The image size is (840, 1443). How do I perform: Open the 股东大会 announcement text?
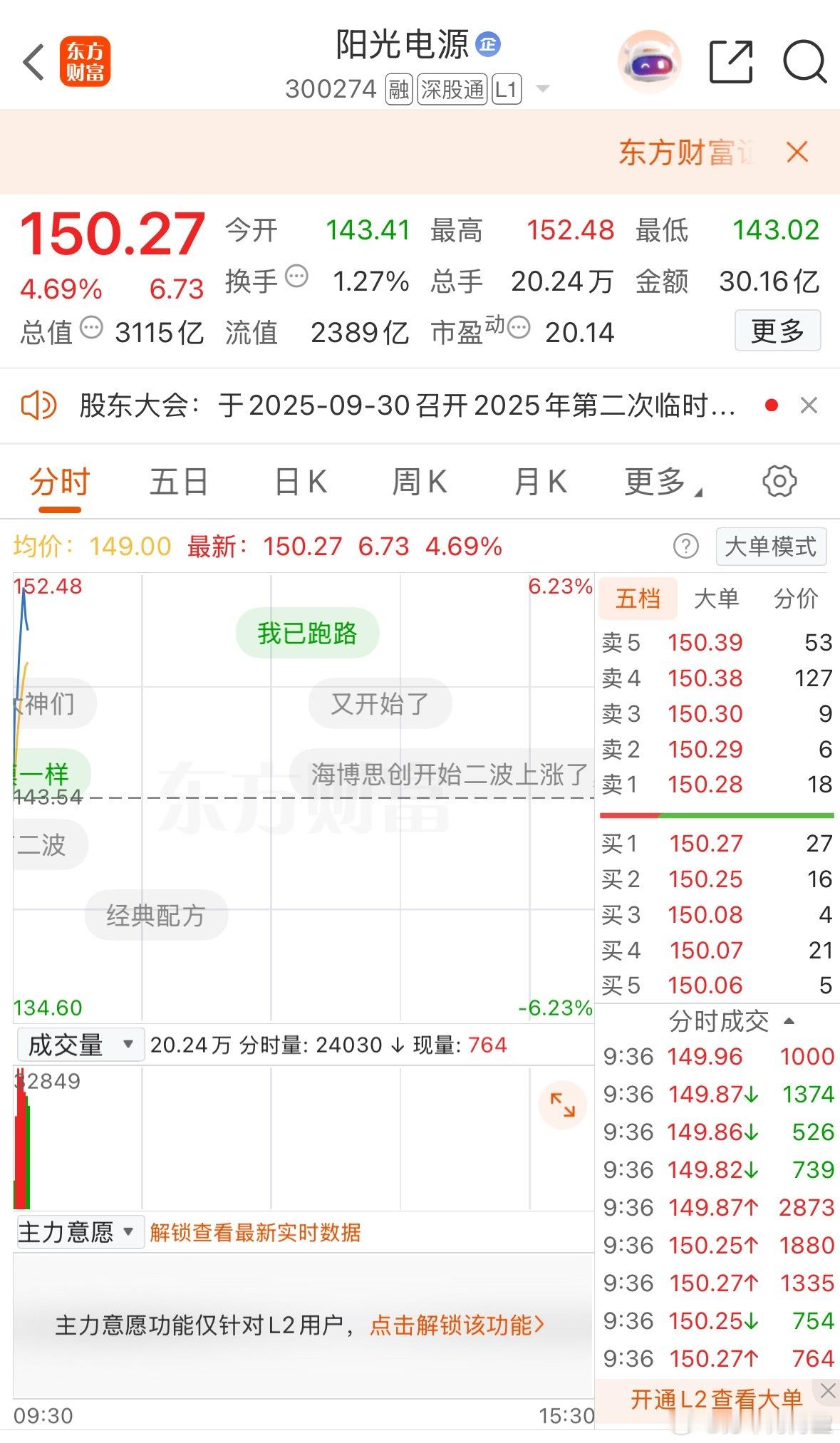[408, 405]
